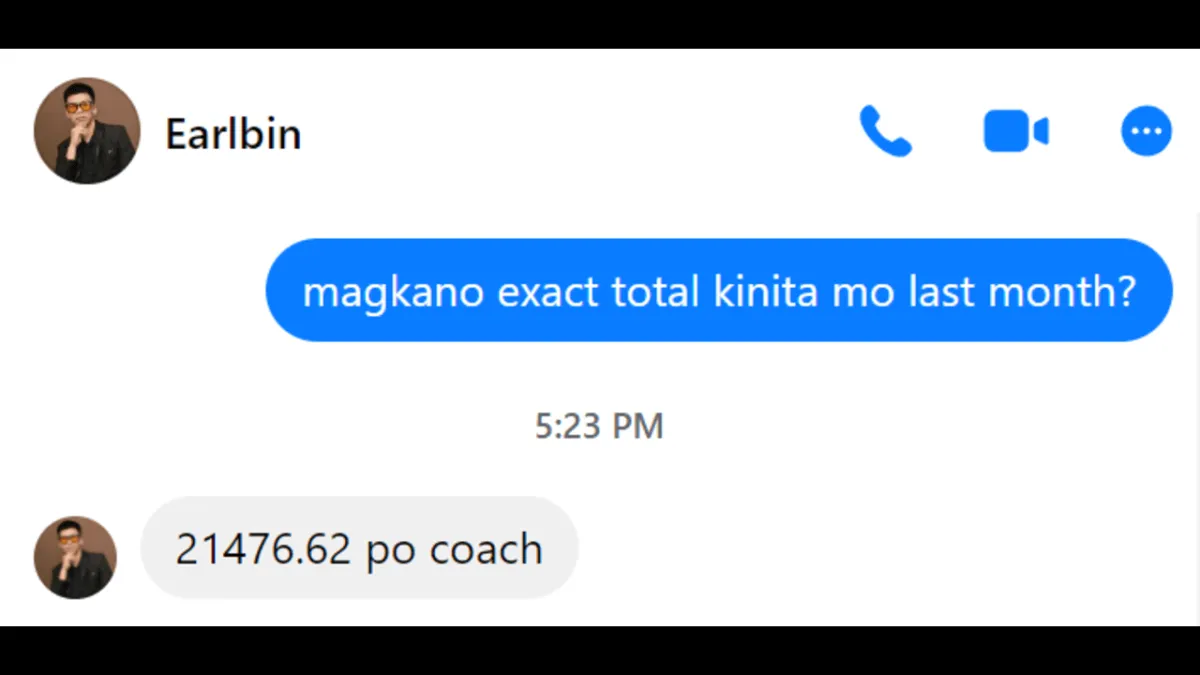Open the three-dot conversation options
Screen dimensions: 1200x675
[x=1146, y=131]
